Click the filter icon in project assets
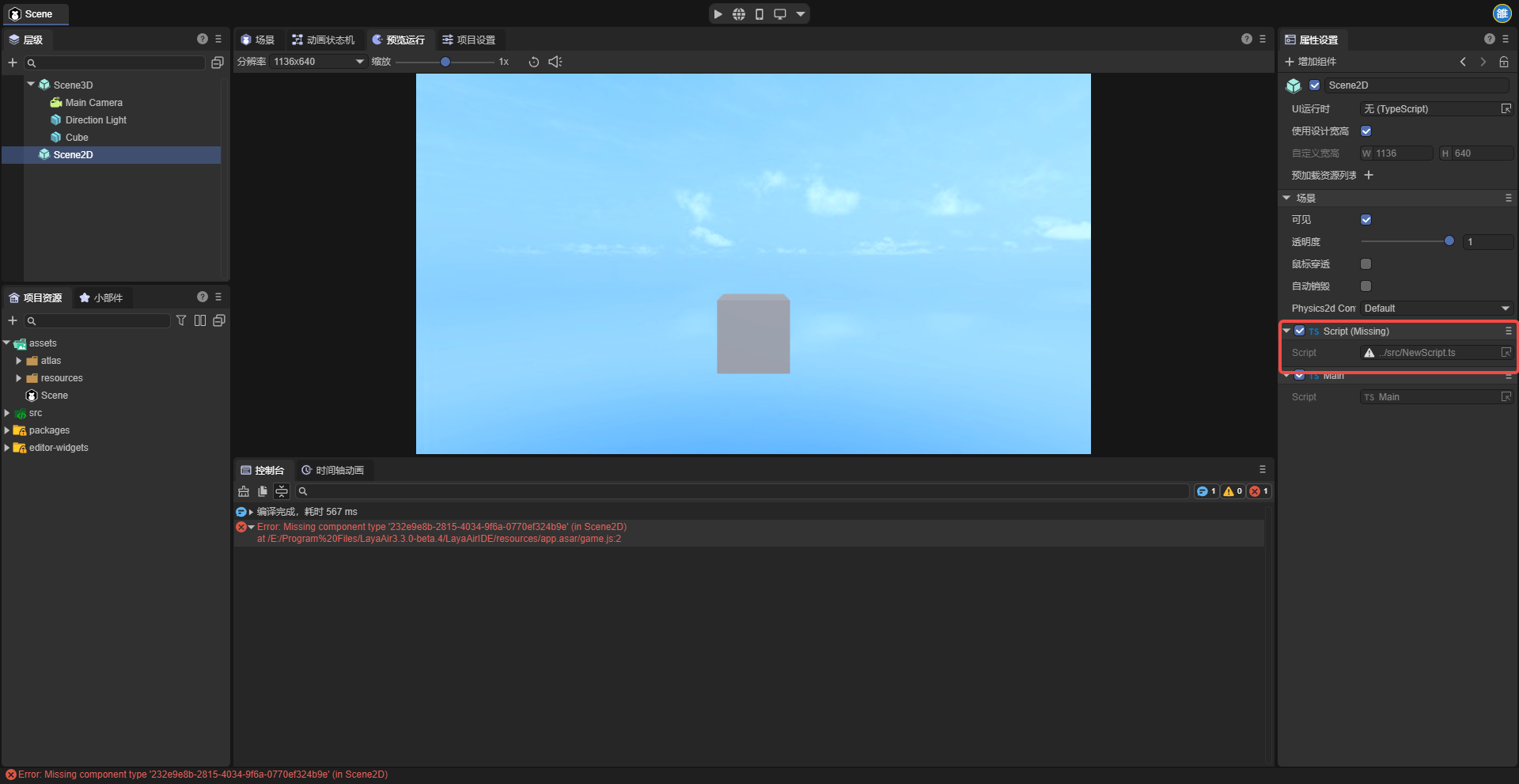The image size is (1519, 784). [181, 320]
